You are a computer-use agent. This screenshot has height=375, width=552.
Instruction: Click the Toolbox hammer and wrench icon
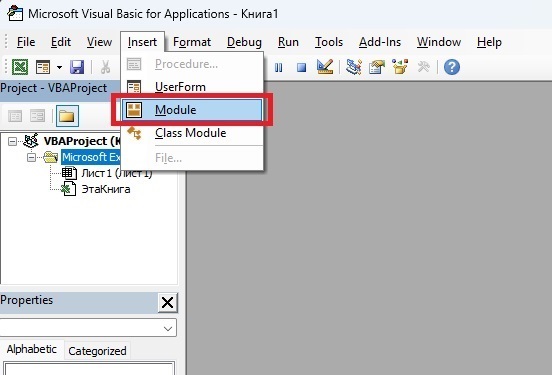(x=423, y=67)
